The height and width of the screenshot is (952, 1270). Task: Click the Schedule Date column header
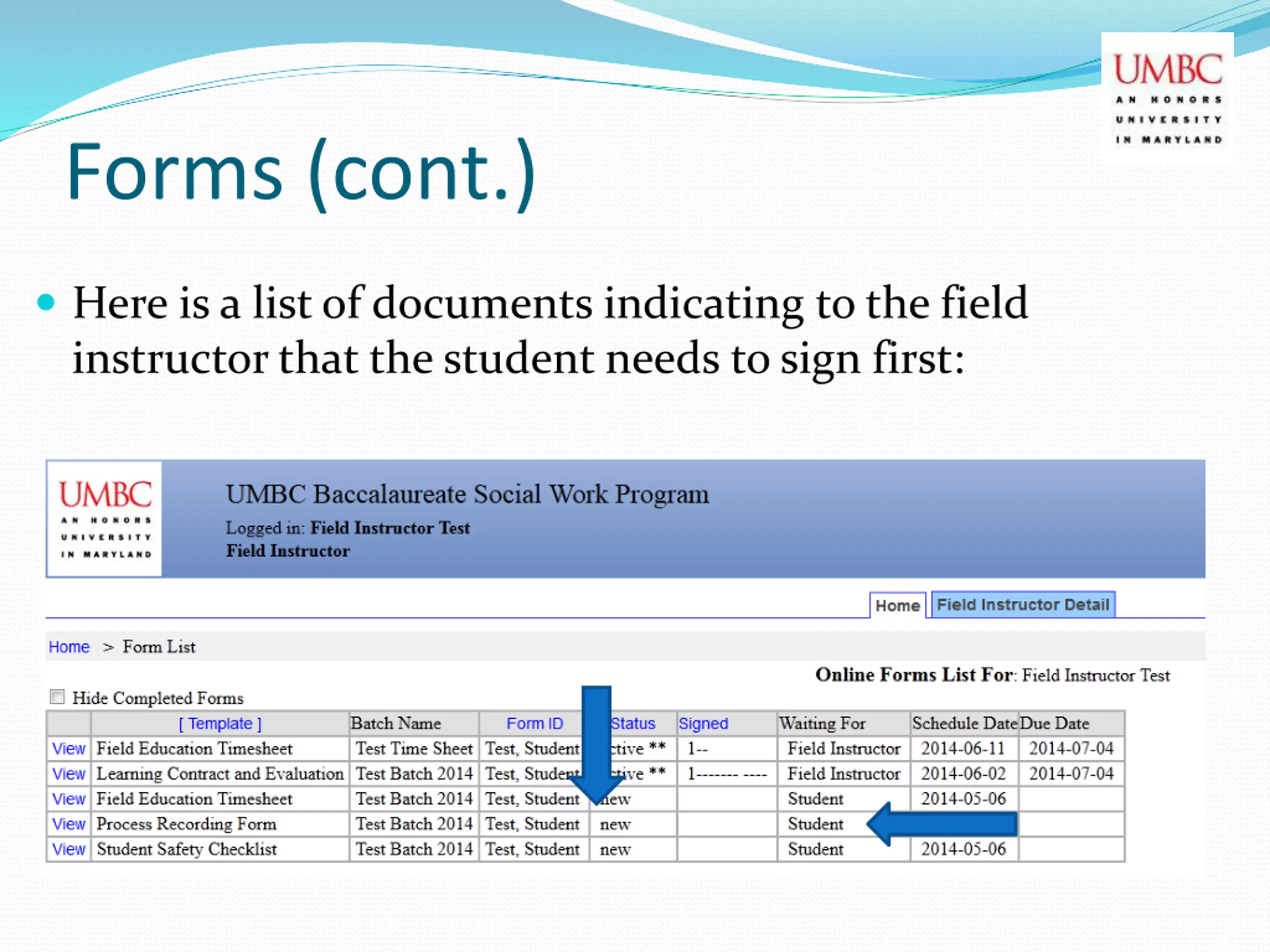click(964, 723)
